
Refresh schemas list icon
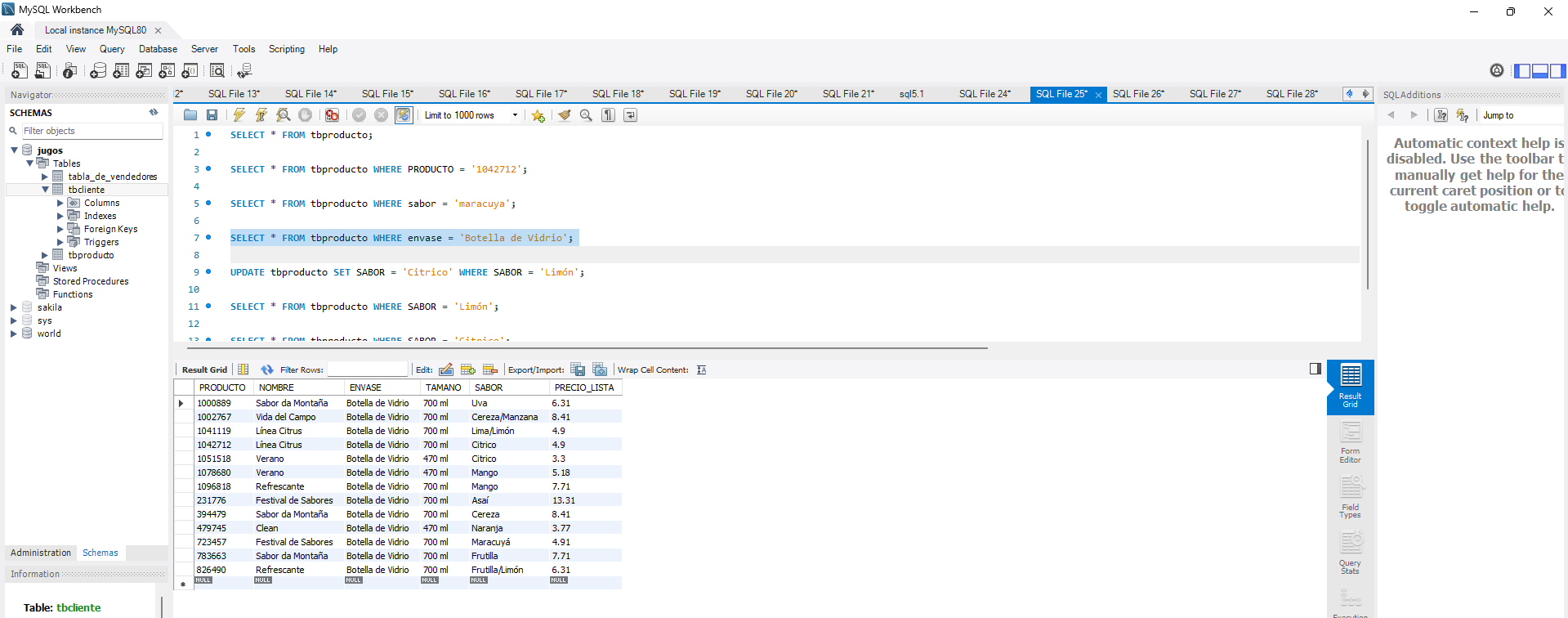coord(154,113)
